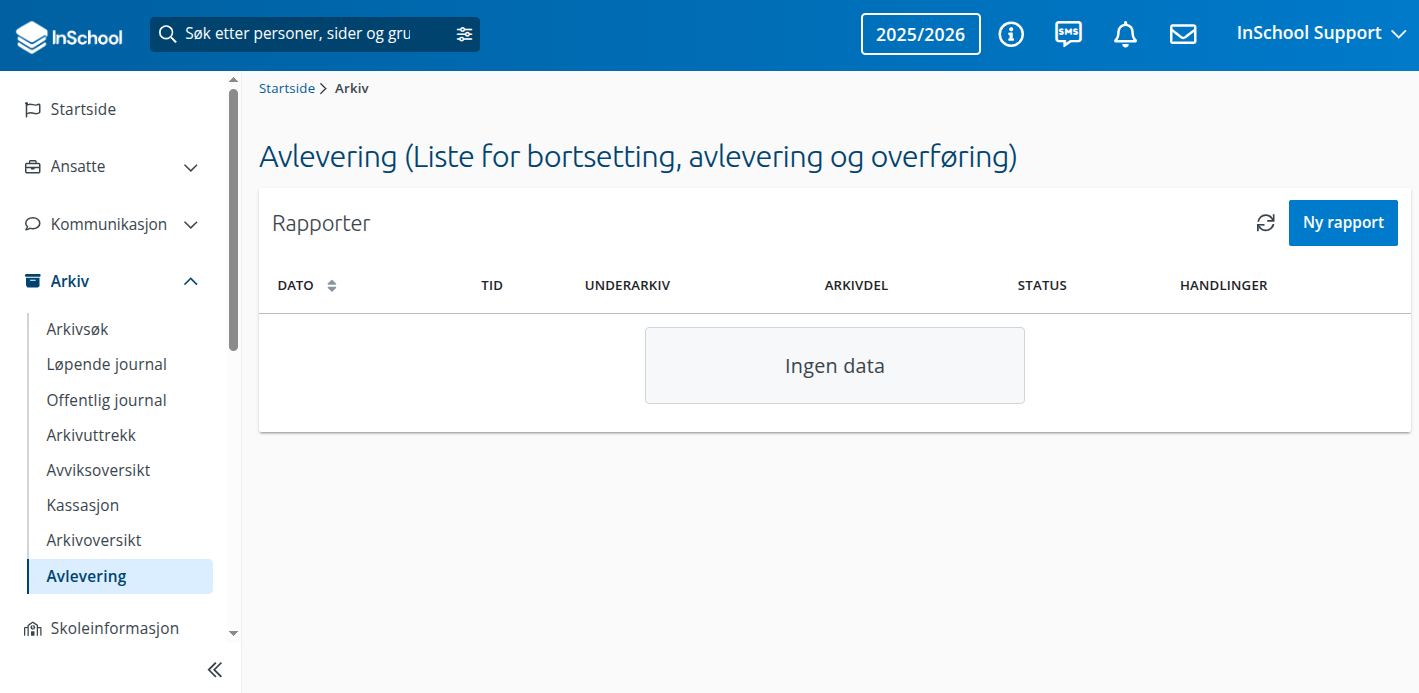Select Avlevering in sidebar

[120, 576]
